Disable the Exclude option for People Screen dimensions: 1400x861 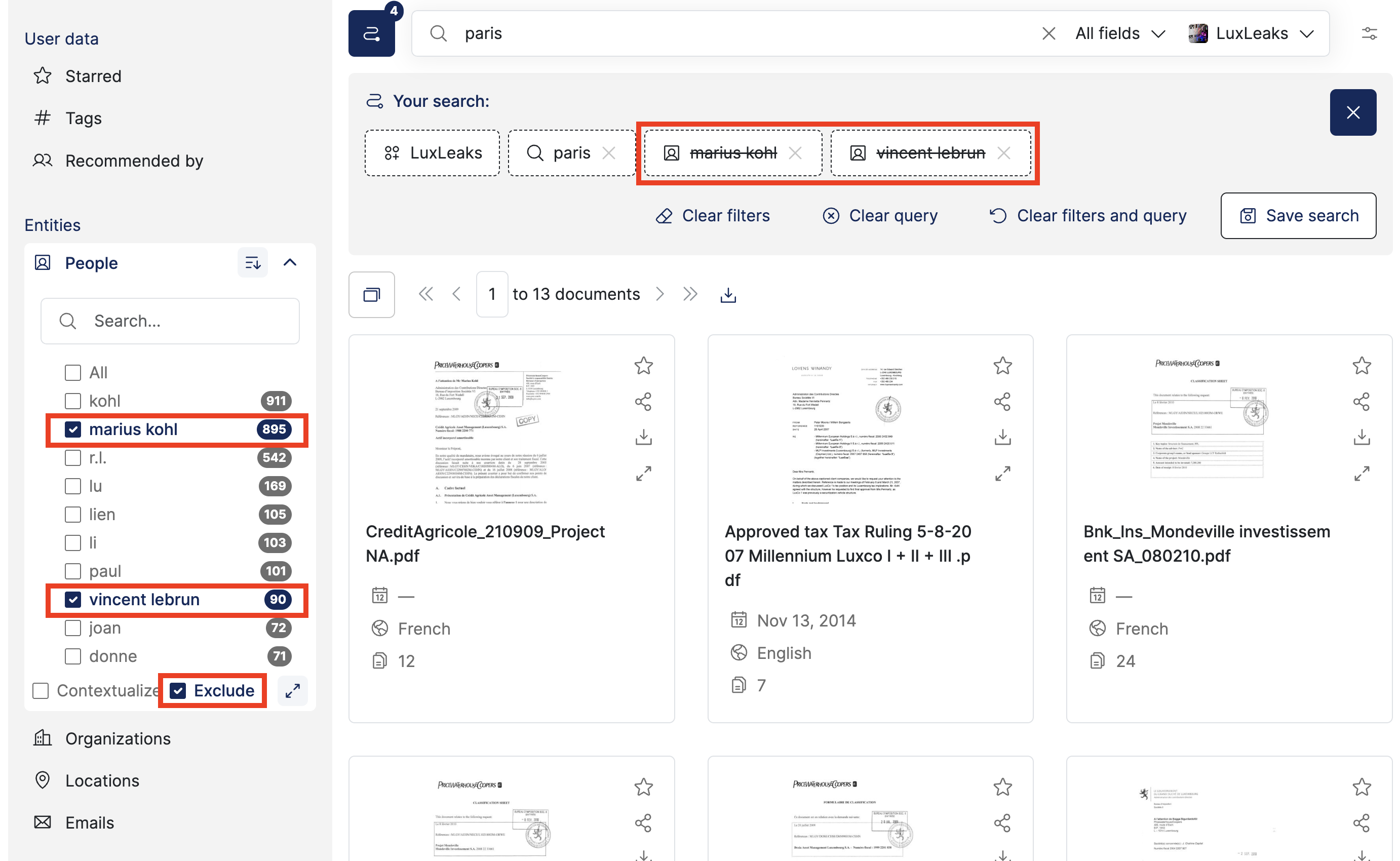click(x=178, y=690)
